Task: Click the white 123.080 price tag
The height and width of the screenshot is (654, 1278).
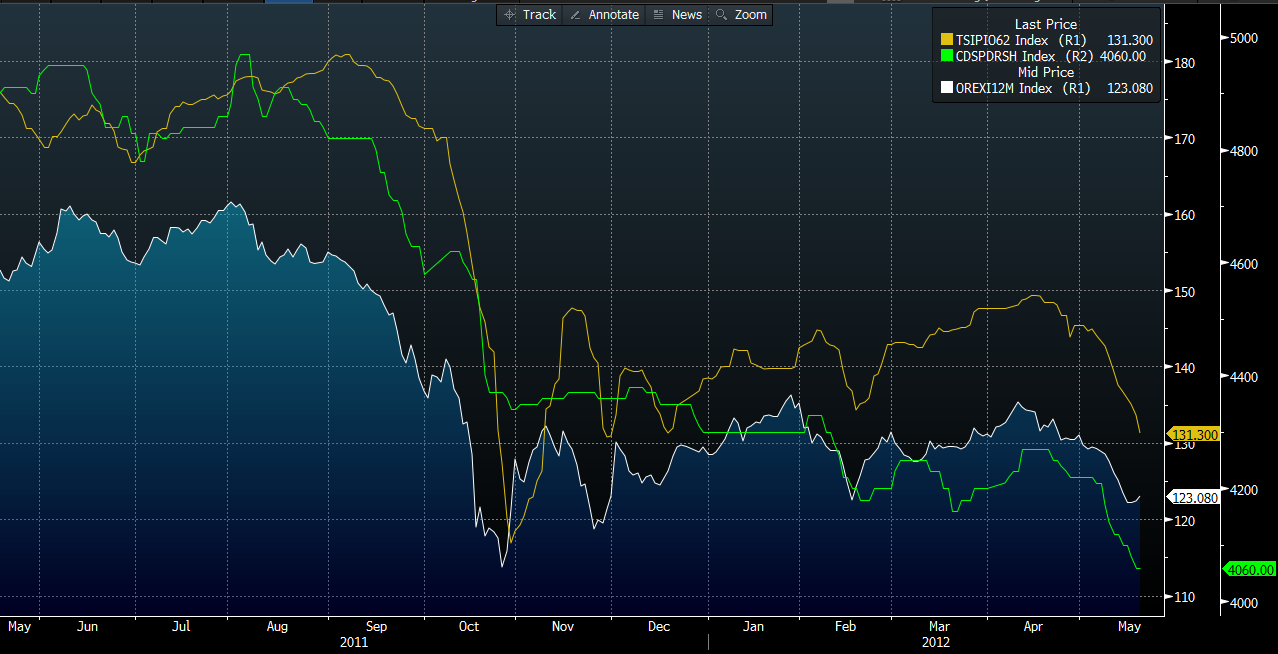Action: tap(1194, 497)
